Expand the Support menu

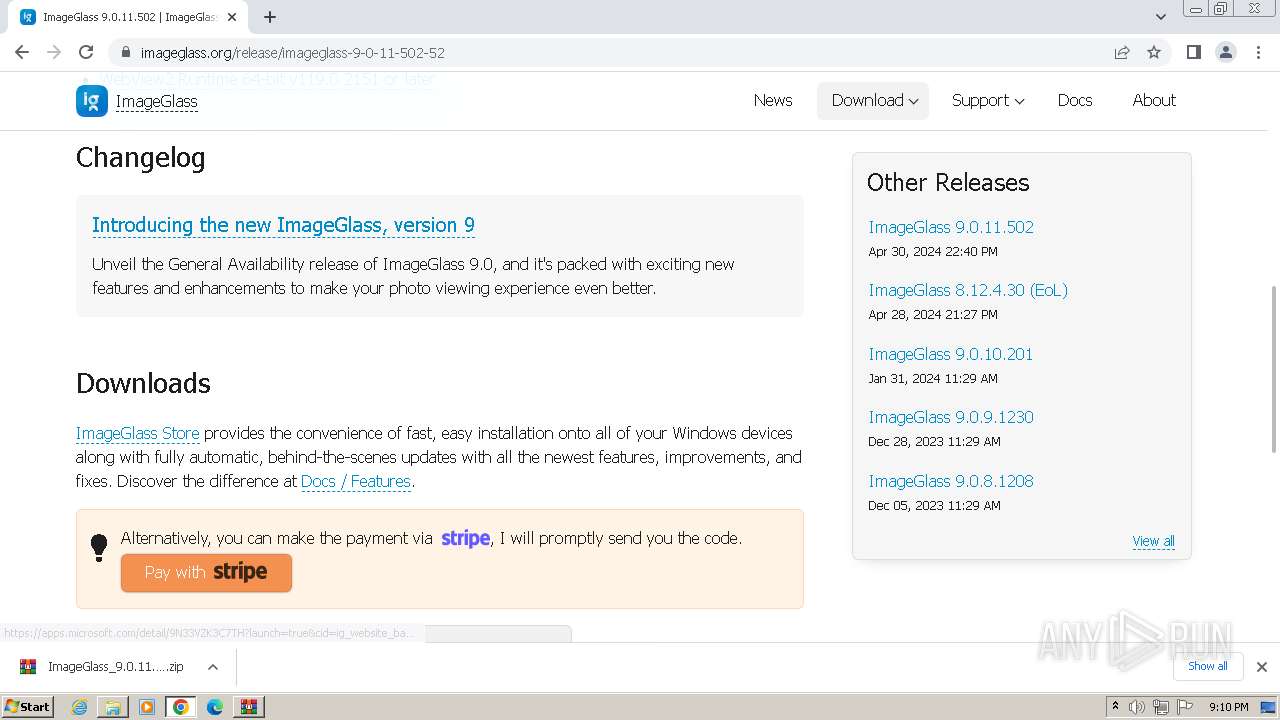coord(987,100)
